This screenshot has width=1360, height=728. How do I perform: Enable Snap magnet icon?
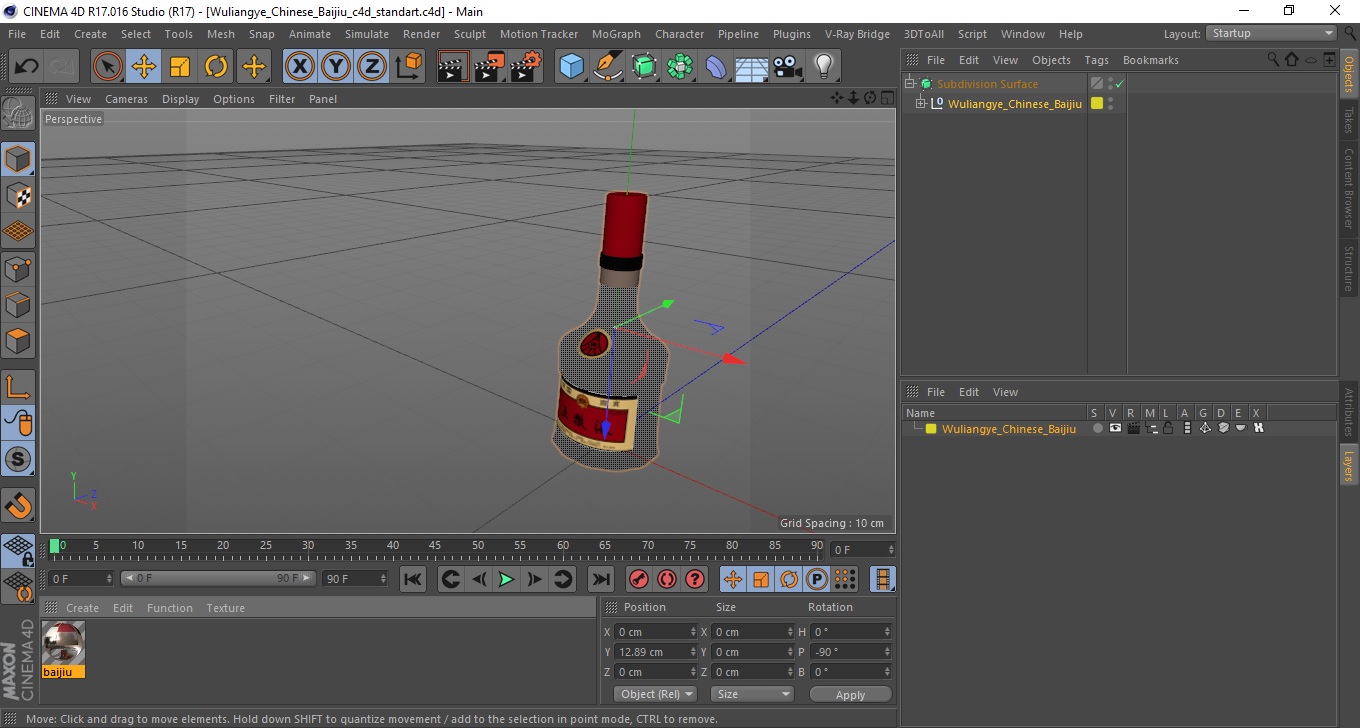click(18, 505)
